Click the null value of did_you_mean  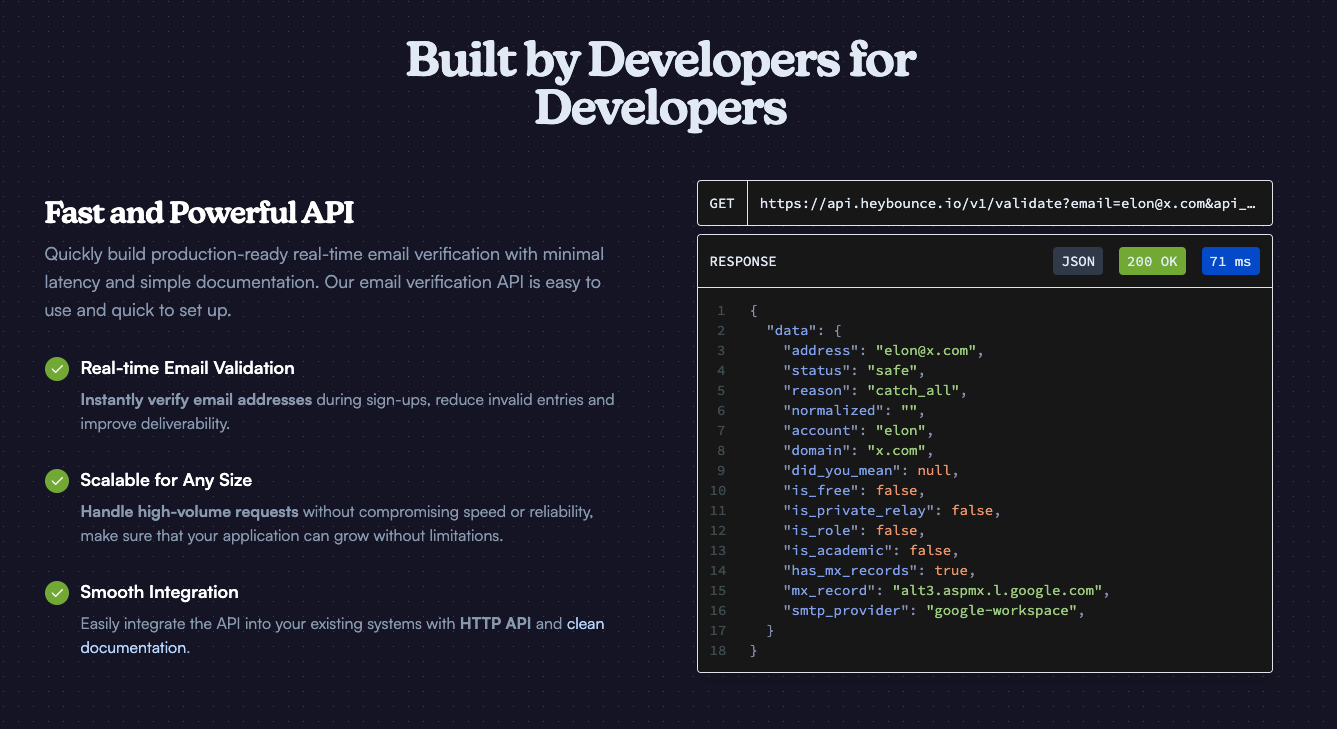tap(934, 470)
